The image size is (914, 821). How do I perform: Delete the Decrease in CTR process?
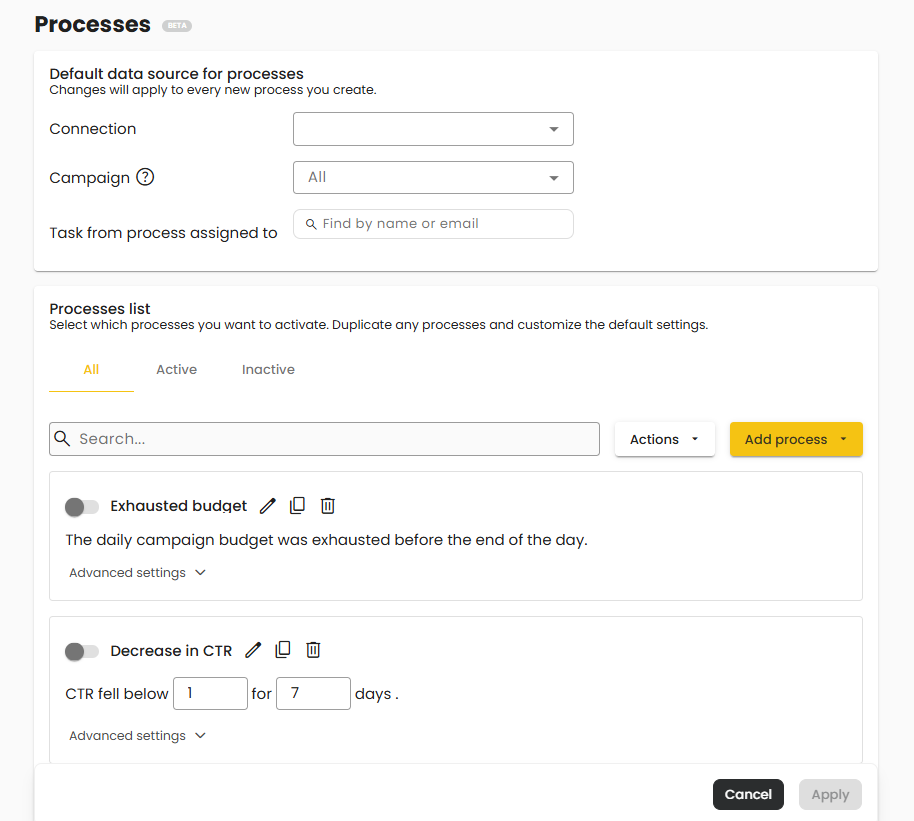[313, 651]
